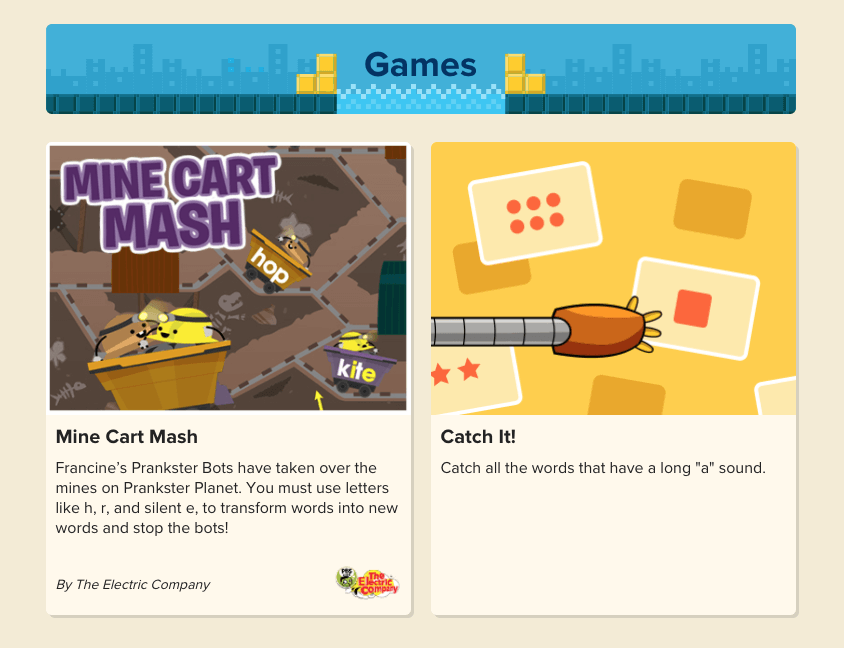This screenshot has height=648, width=844.
Task: Click the gray metal arm pole
Action: 500,332
